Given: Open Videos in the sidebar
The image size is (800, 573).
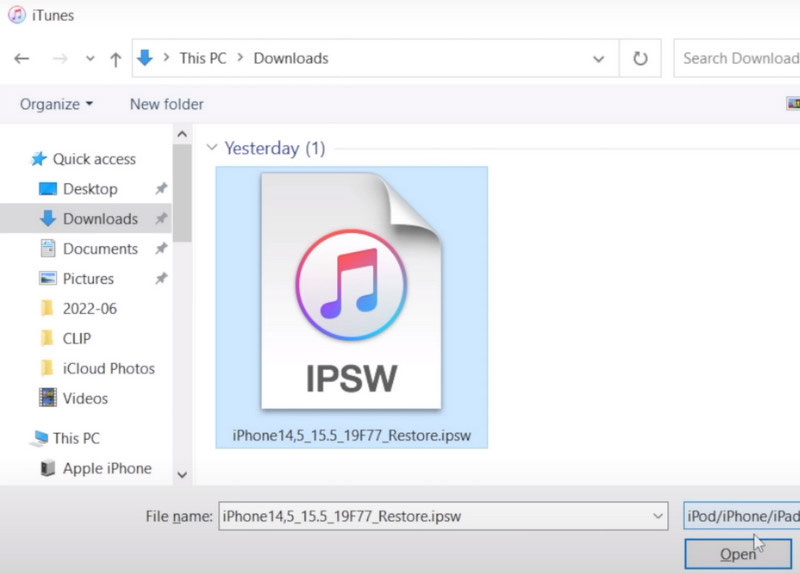Looking at the screenshot, I should [73, 398].
